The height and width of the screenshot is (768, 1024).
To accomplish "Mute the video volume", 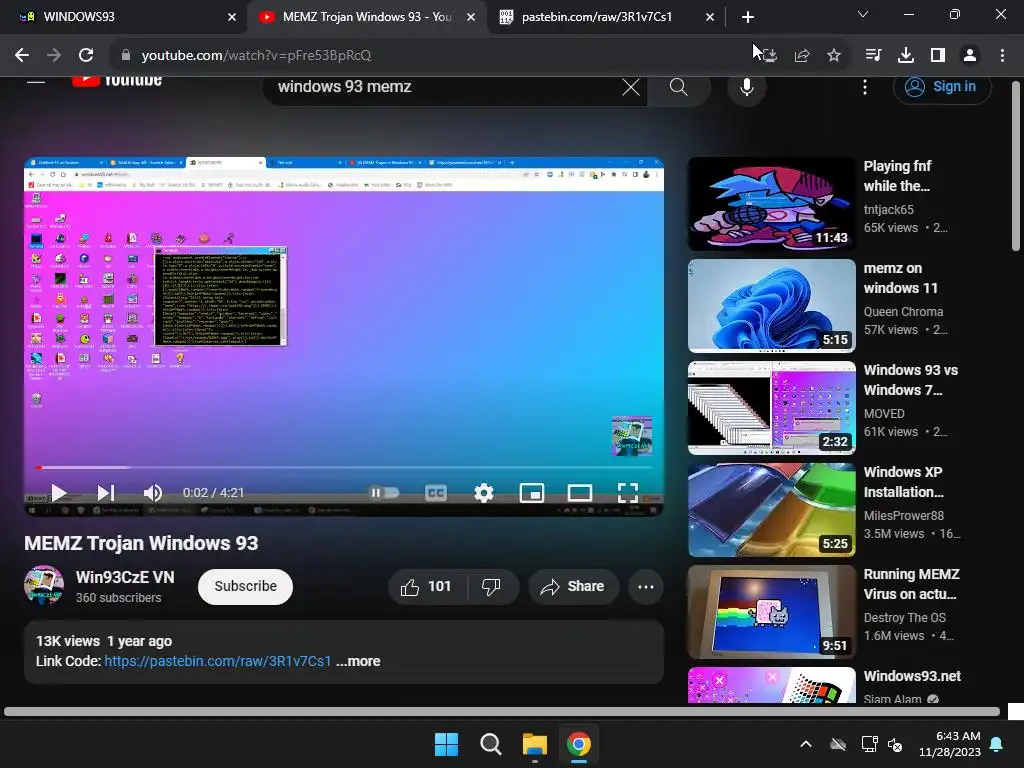I will tap(153, 493).
